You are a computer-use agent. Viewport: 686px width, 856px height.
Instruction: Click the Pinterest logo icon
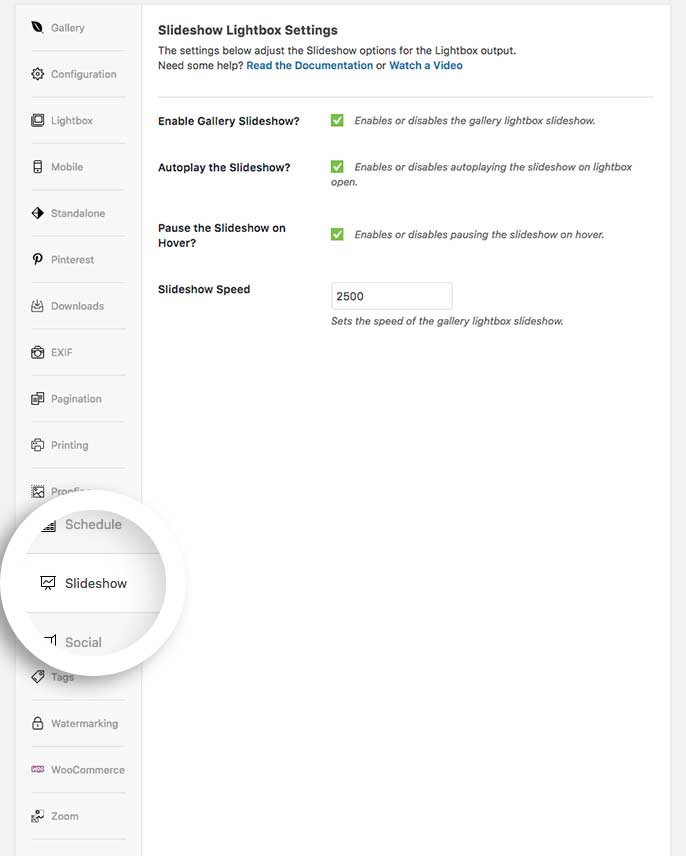click(x=38, y=260)
